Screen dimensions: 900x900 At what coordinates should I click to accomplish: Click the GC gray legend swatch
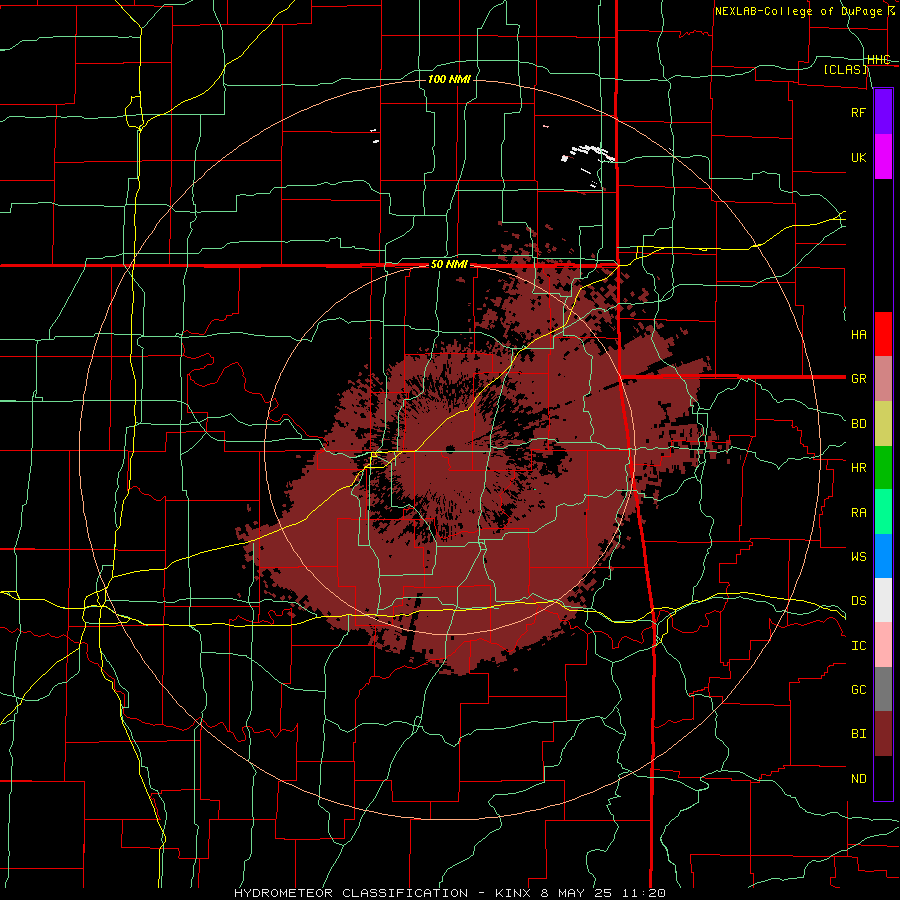(883, 689)
